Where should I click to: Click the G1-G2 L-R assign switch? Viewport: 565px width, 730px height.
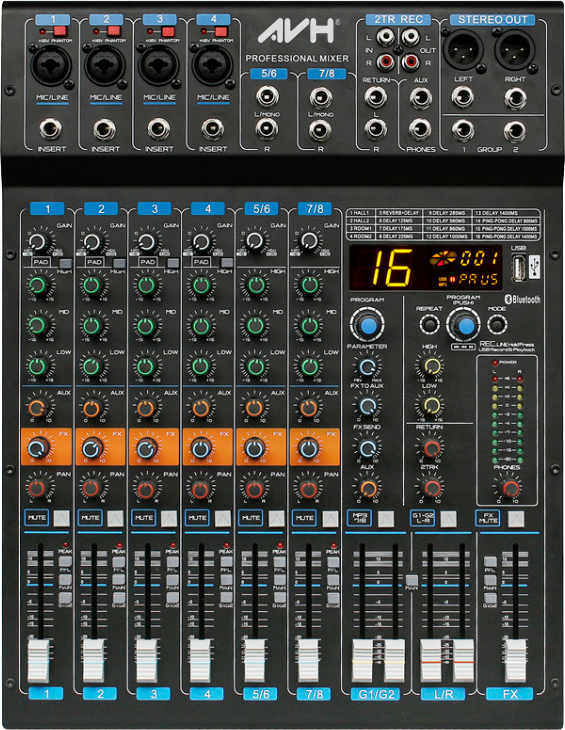click(x=448, y=519)
